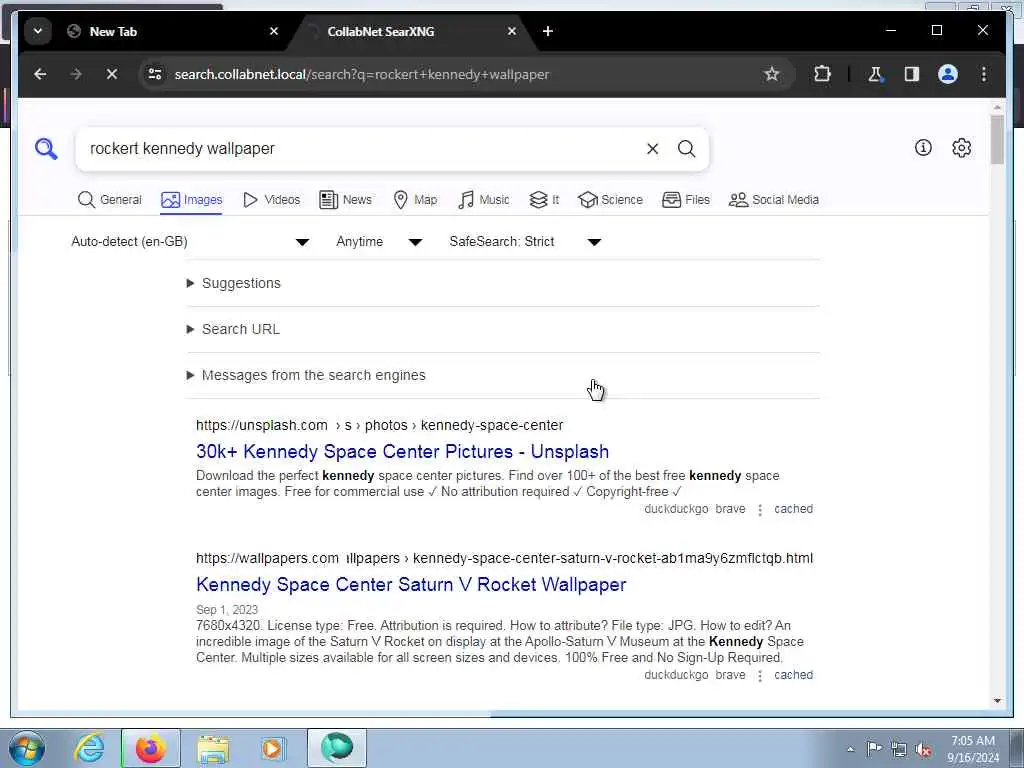Click the SearXNG magnifier logo beside the search box
This screenshot has height=768, width=1024.
pyautogui.click(x=46, y=149)
